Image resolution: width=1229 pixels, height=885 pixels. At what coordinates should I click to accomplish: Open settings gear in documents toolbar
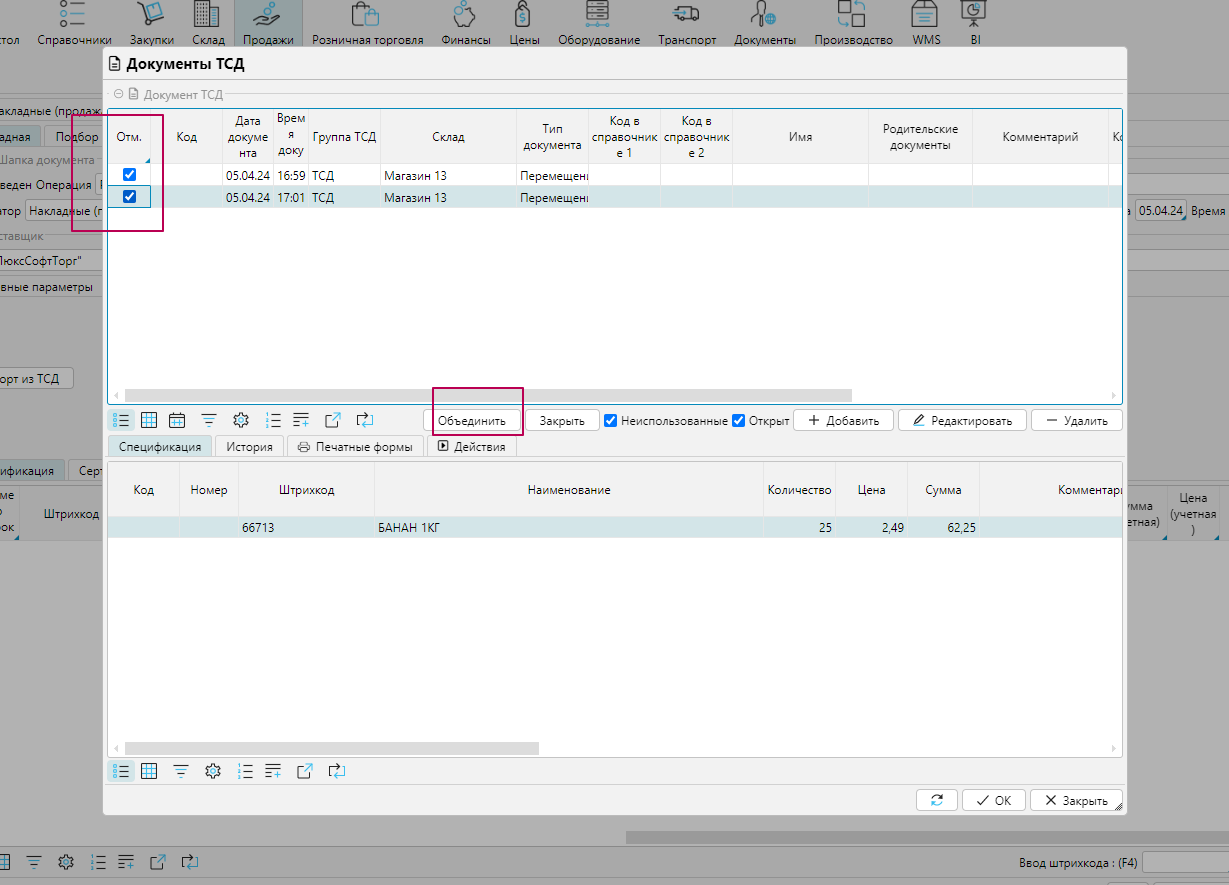tap(240, 421)
